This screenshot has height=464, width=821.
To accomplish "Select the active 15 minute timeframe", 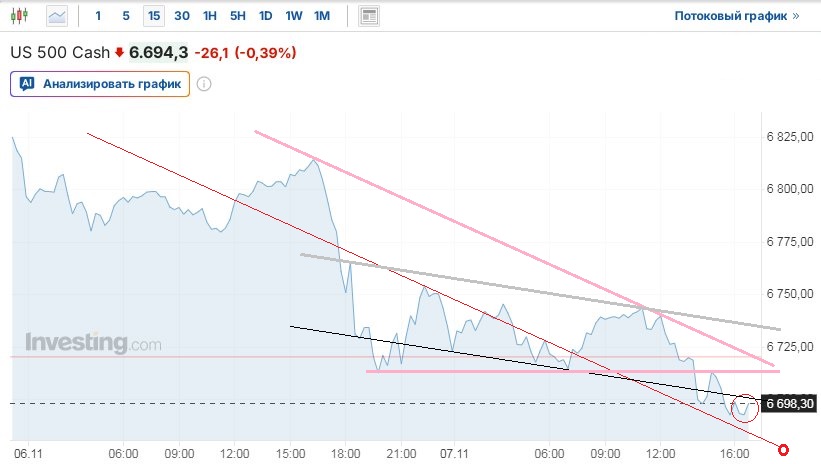I will pyautogui.click(x=153, y=16).
